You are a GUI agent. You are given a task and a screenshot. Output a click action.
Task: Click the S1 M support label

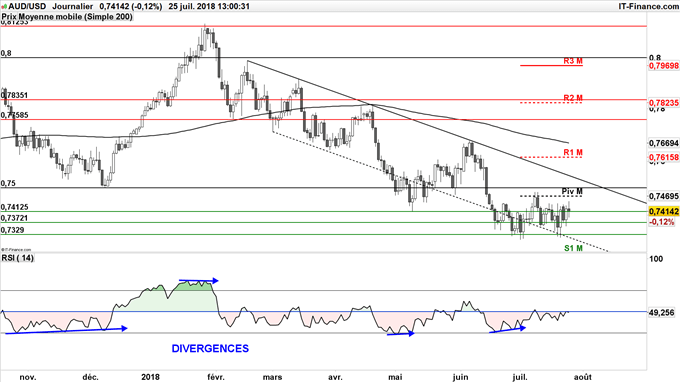click(x=573, y=248)
